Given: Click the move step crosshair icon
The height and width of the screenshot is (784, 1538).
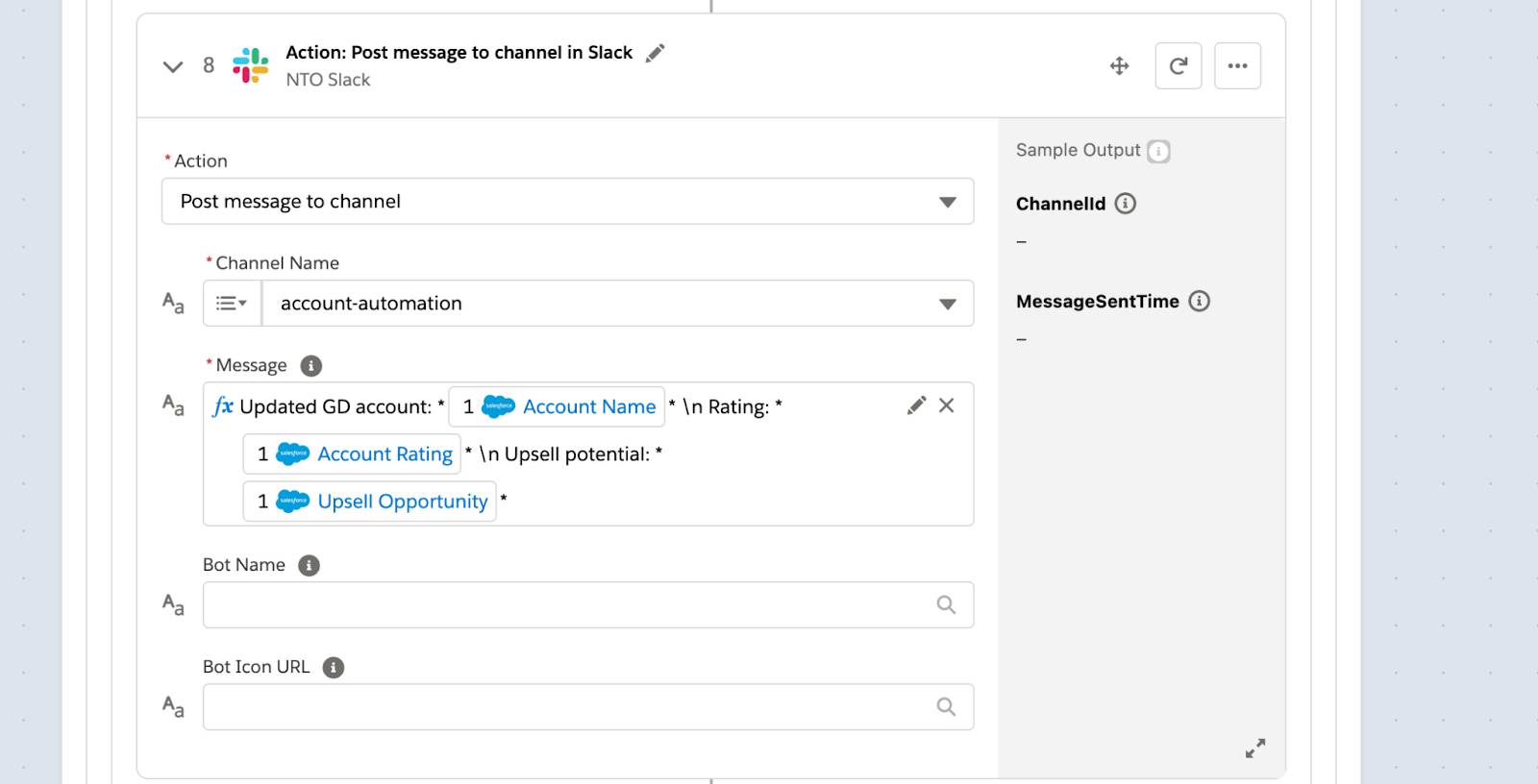Looking at the screenshot, I should [x=1119, y=66].
